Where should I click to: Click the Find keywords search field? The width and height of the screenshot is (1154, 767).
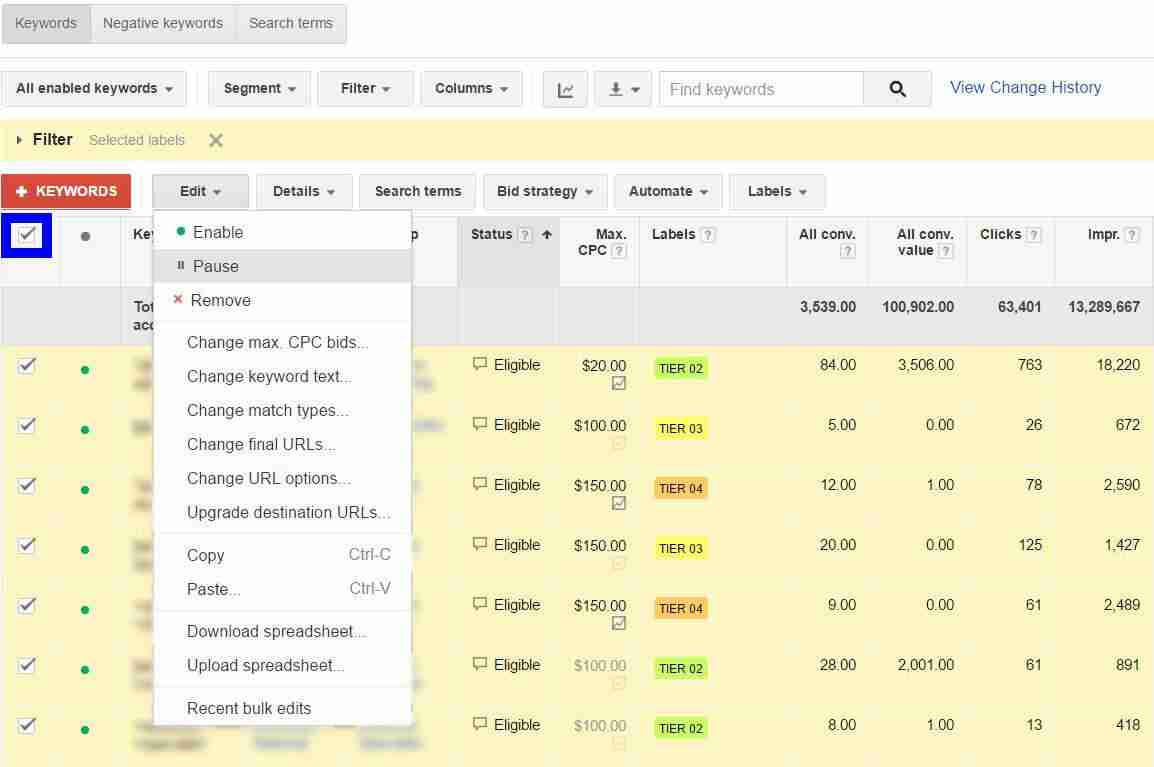pyautogui.click(x=760, y=89)
